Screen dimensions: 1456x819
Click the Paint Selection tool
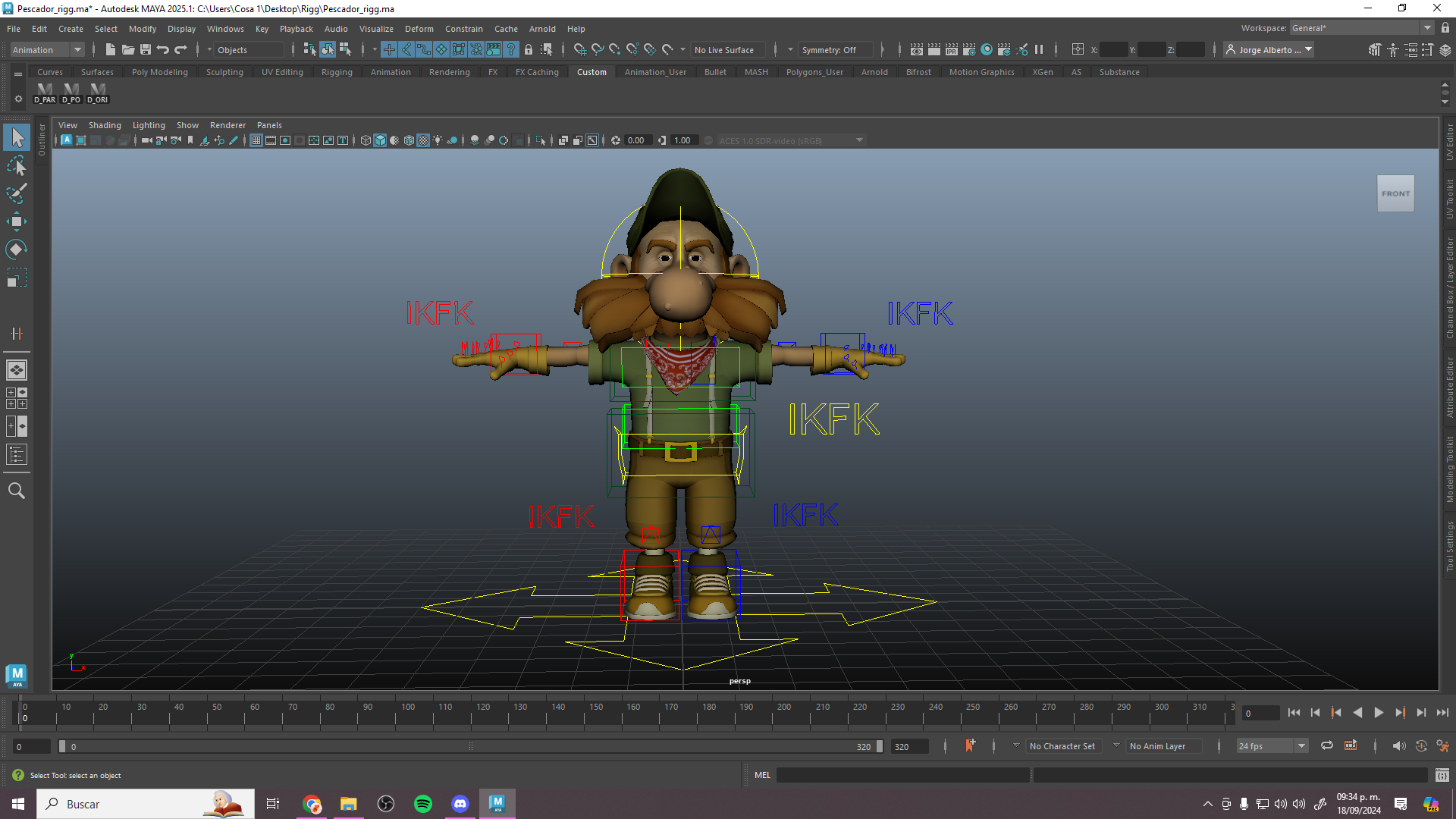pos(17,193)
